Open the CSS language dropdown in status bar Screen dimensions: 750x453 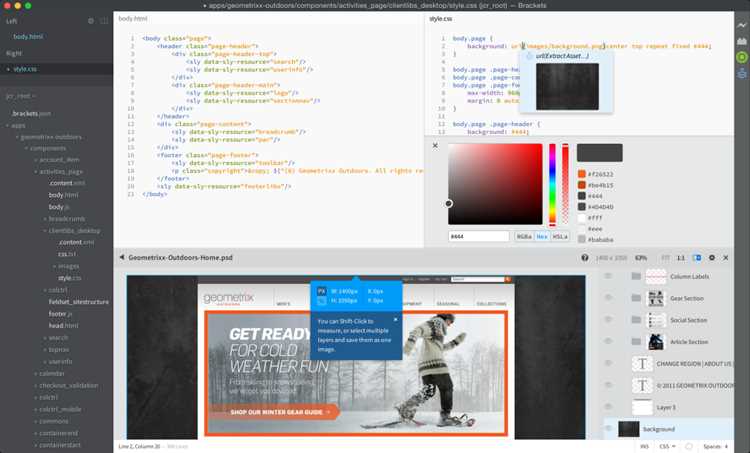tap(667, 446)
